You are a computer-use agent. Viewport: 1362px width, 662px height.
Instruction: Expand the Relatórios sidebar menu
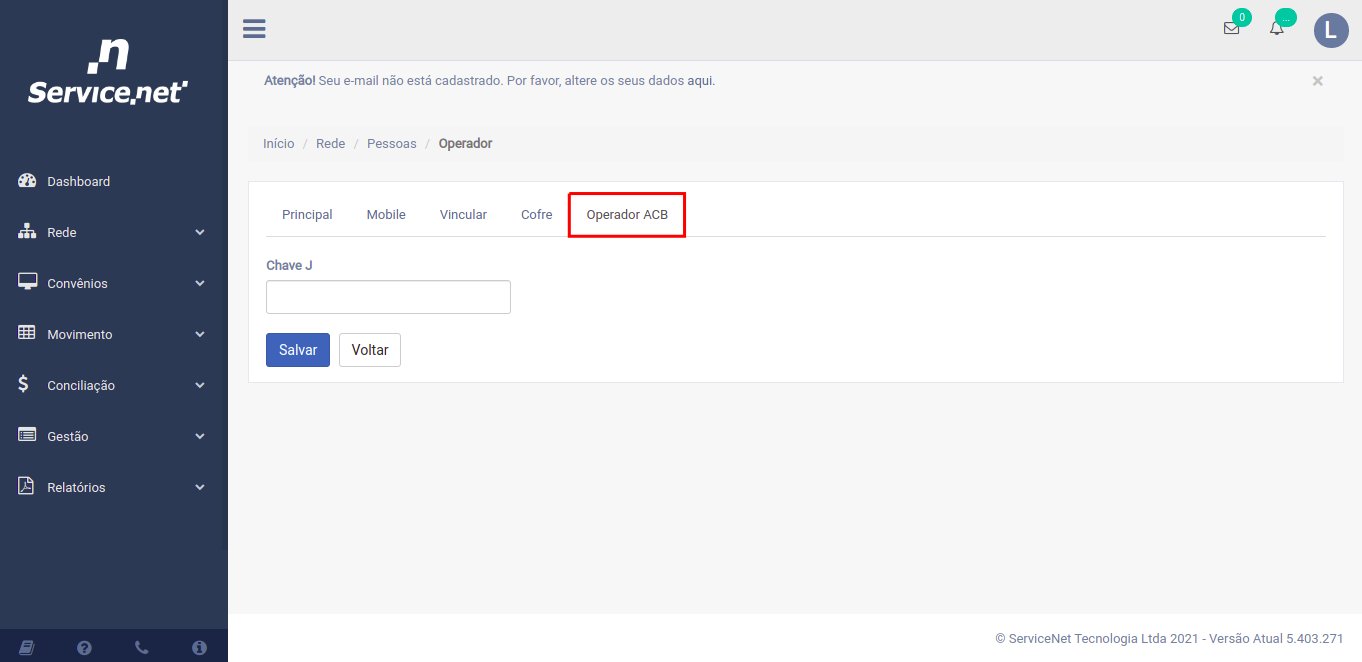pos(112,487)
